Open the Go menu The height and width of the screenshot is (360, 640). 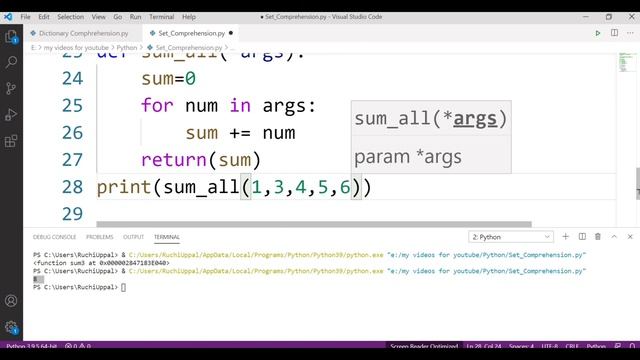pos(118,17)
